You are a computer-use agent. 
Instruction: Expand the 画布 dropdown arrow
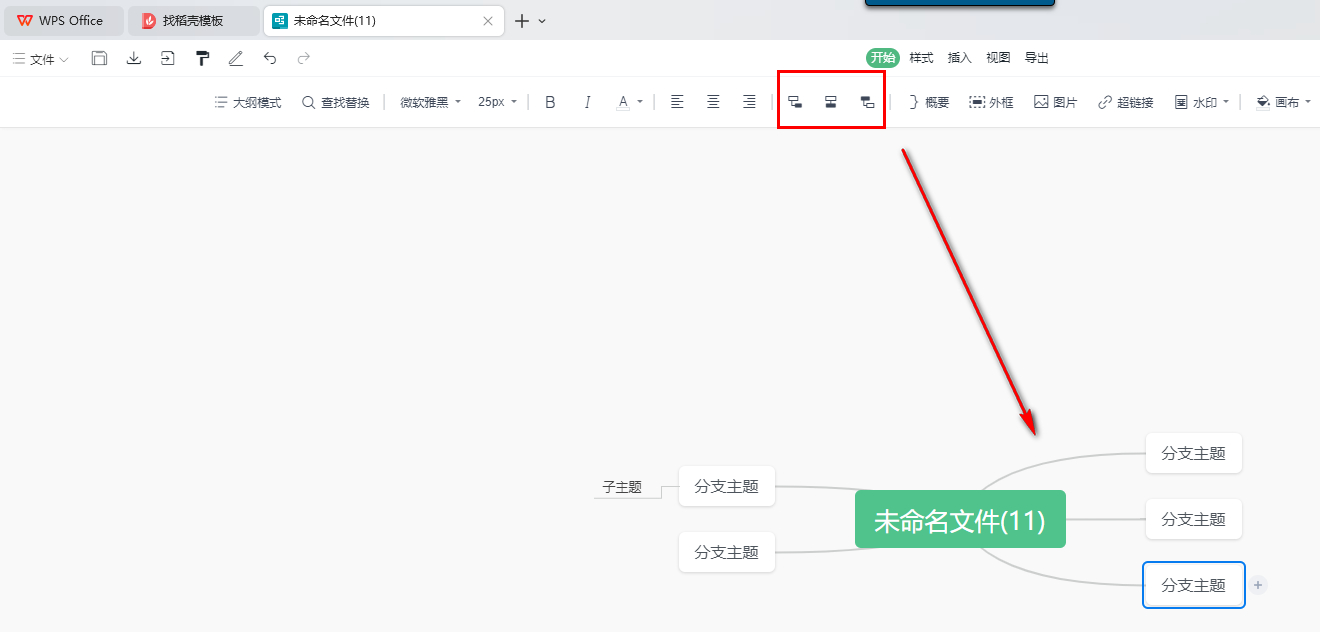click(1308, 102)
